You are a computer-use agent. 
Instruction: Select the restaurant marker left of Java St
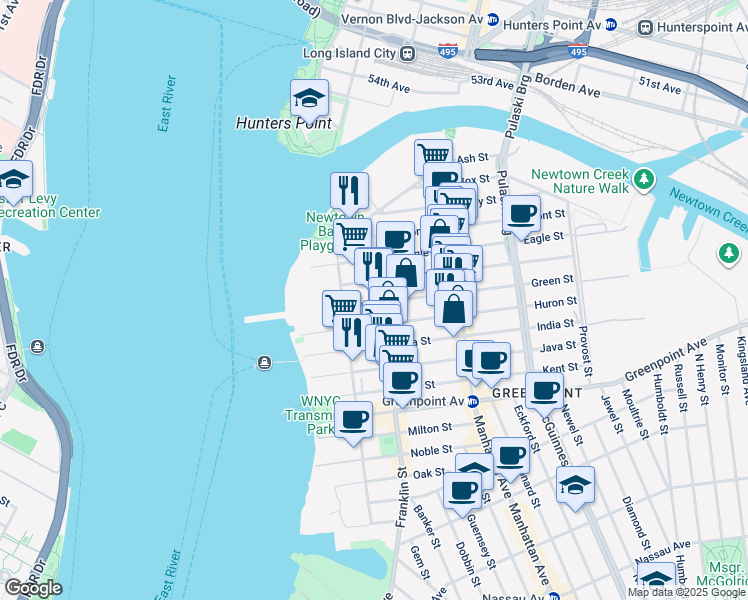352,333
